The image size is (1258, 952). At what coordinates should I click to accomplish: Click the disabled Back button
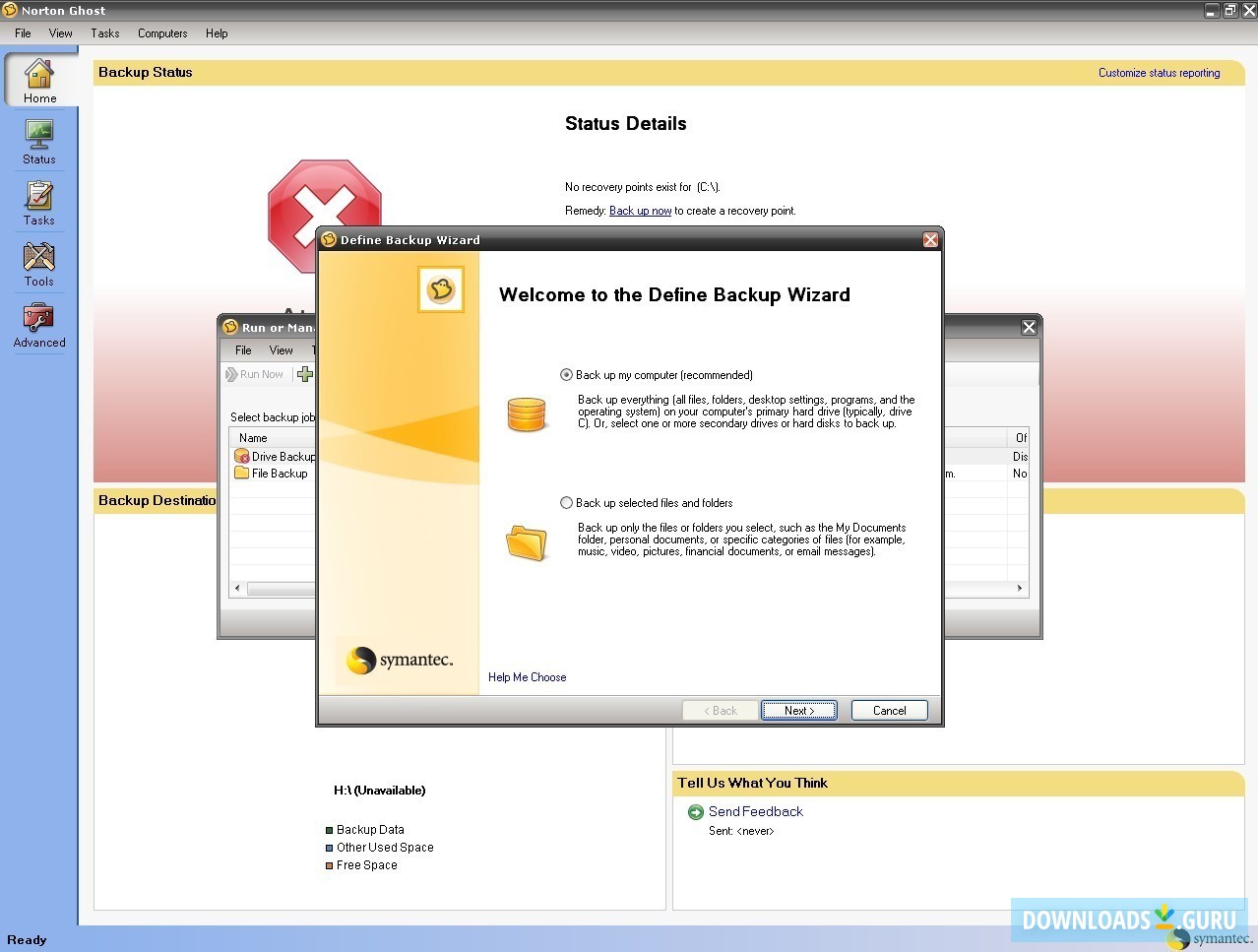[x=720, y=711]
